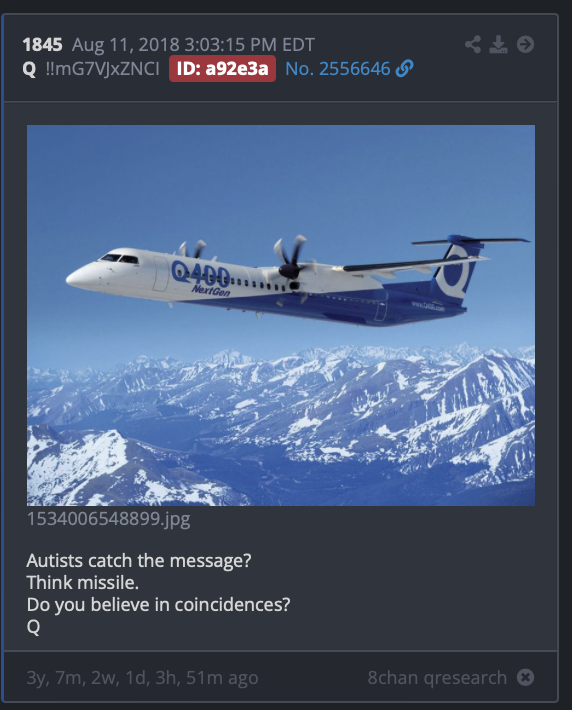Click the circled X beside 8chan qresearch

[x=525, y=677]
